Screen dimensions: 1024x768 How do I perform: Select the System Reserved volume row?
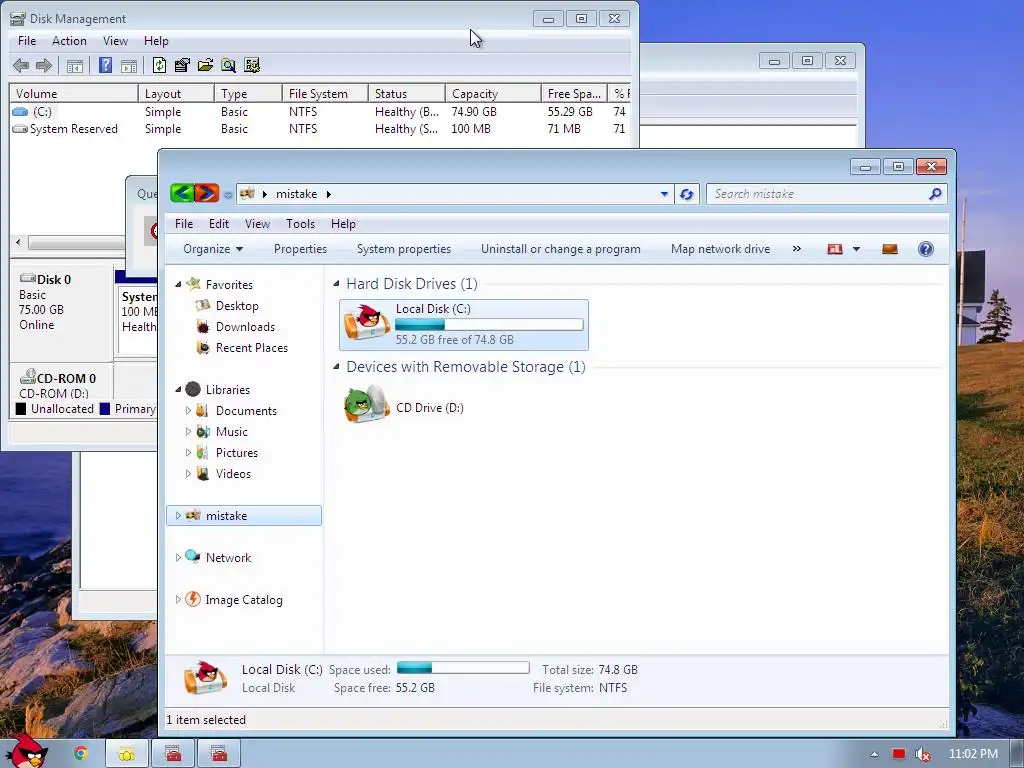point(319,129)
